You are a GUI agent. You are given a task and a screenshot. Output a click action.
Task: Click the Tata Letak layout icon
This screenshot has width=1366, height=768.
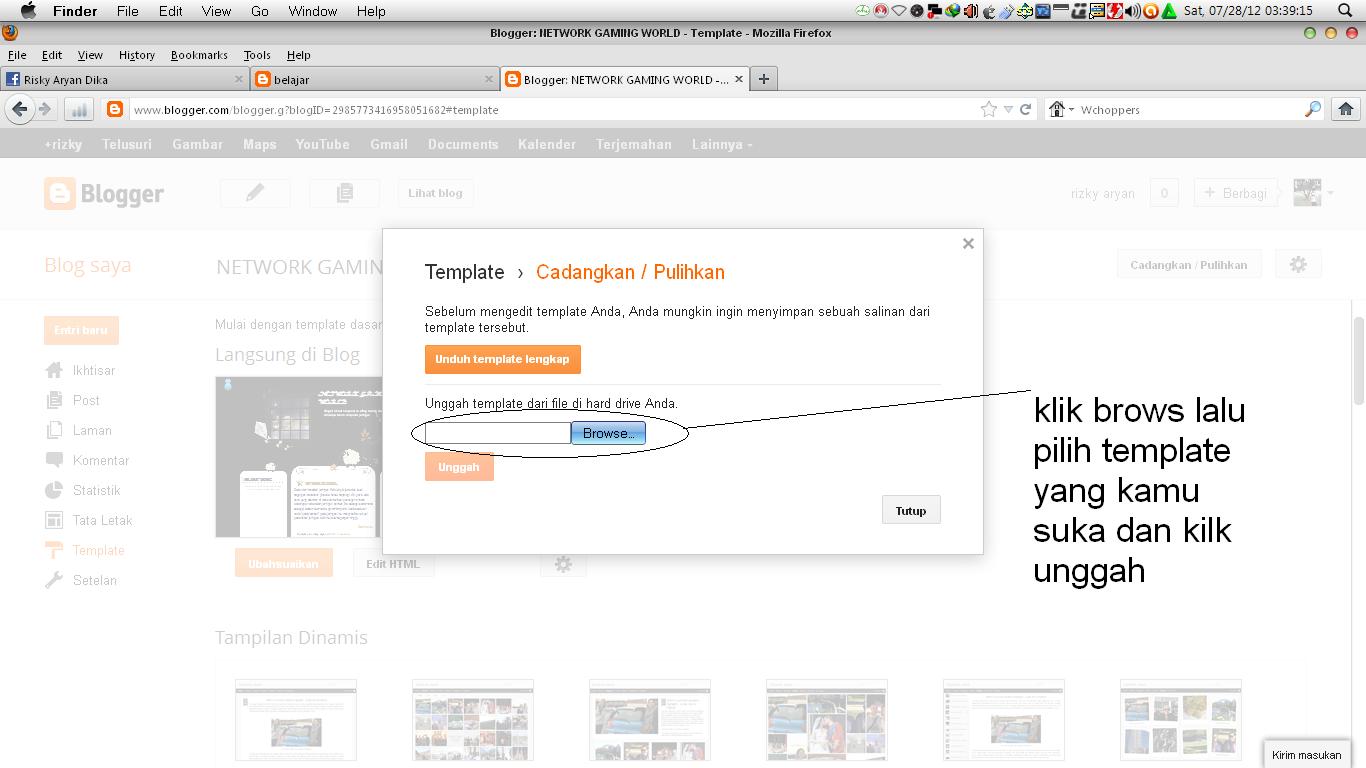click(54, 520)
